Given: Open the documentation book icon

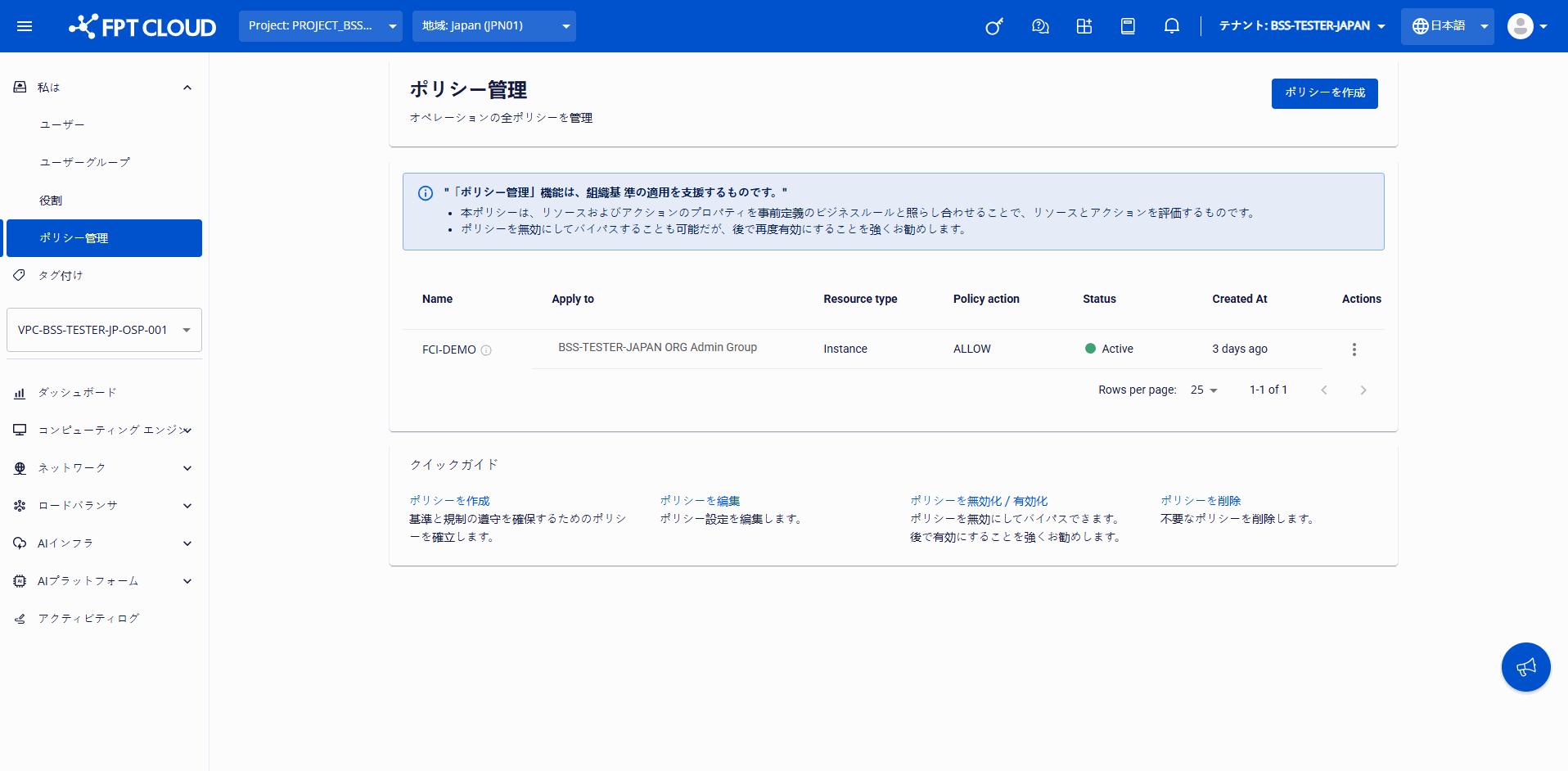Looking at the screenshot, I should pyautogui.click(x=1128, y=26).
